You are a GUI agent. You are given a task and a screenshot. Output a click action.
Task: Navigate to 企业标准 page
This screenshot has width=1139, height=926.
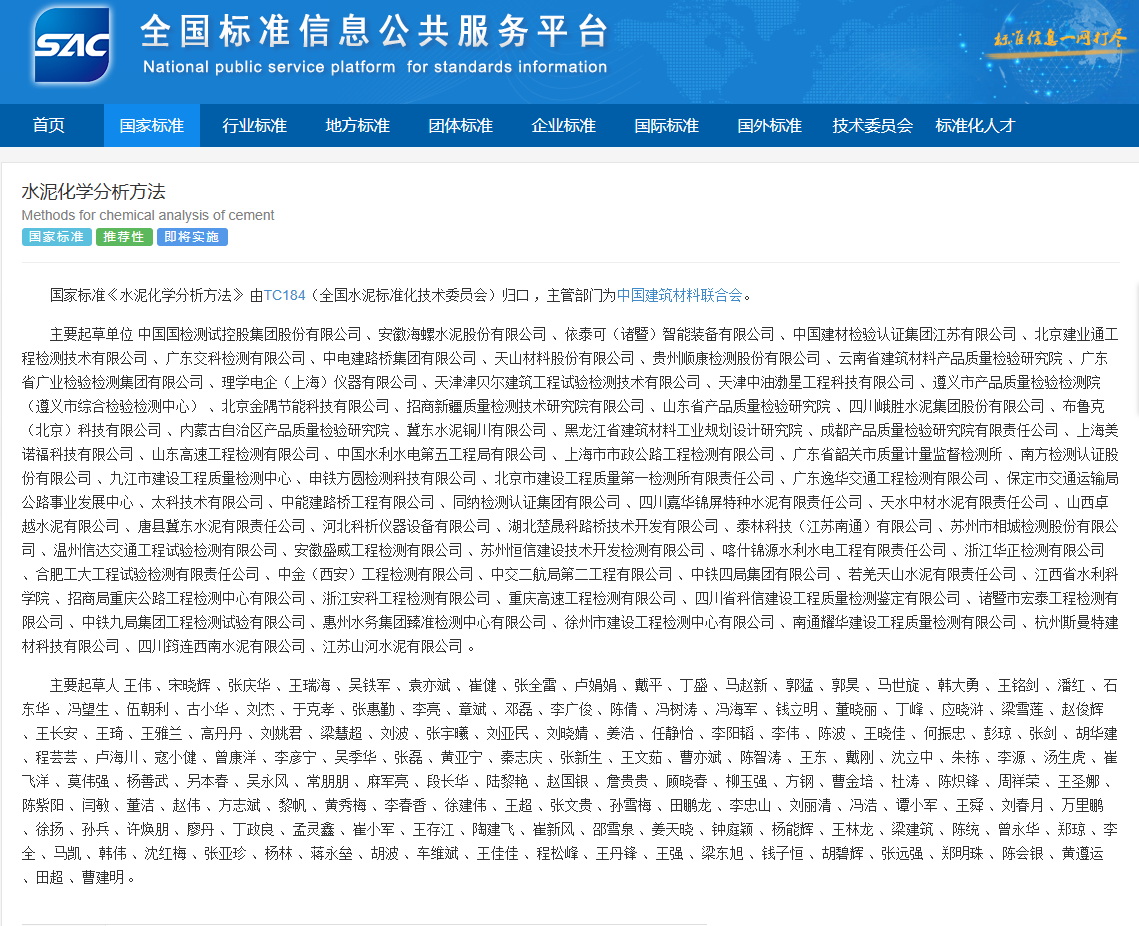point(563,126)
